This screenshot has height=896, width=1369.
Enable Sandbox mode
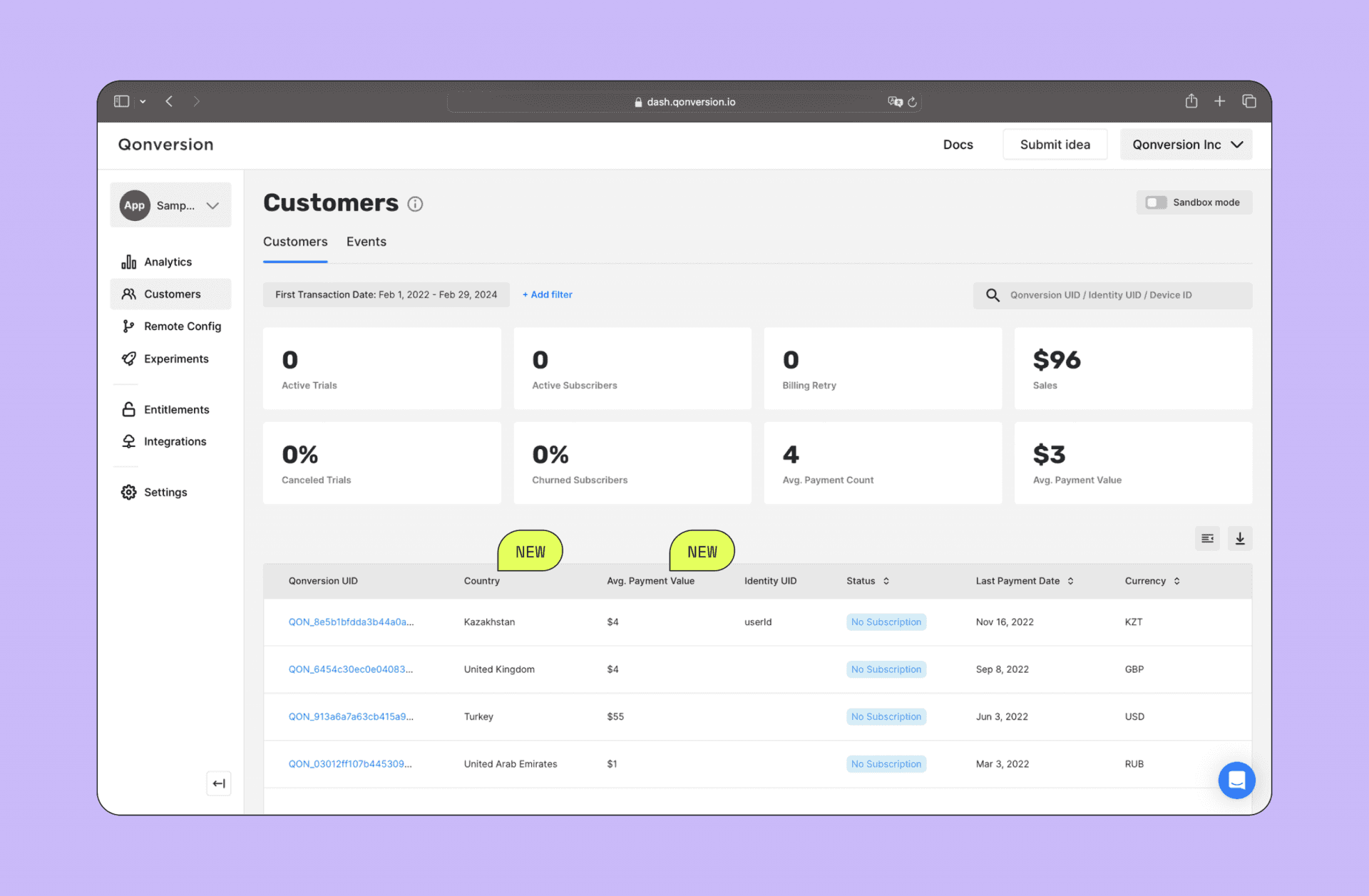[1156, 202]
